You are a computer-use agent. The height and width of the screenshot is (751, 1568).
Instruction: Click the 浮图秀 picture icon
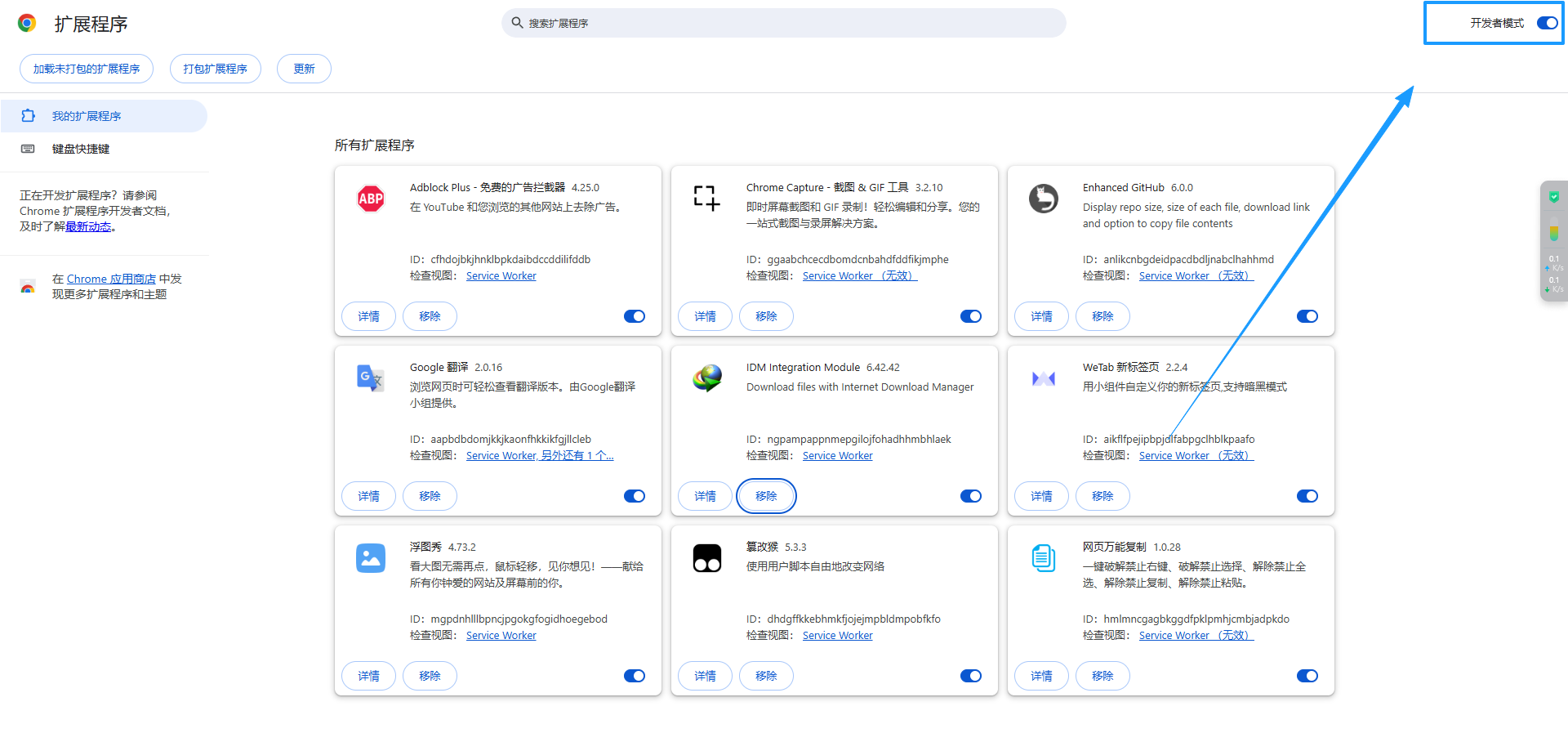(x=371, y=558)
